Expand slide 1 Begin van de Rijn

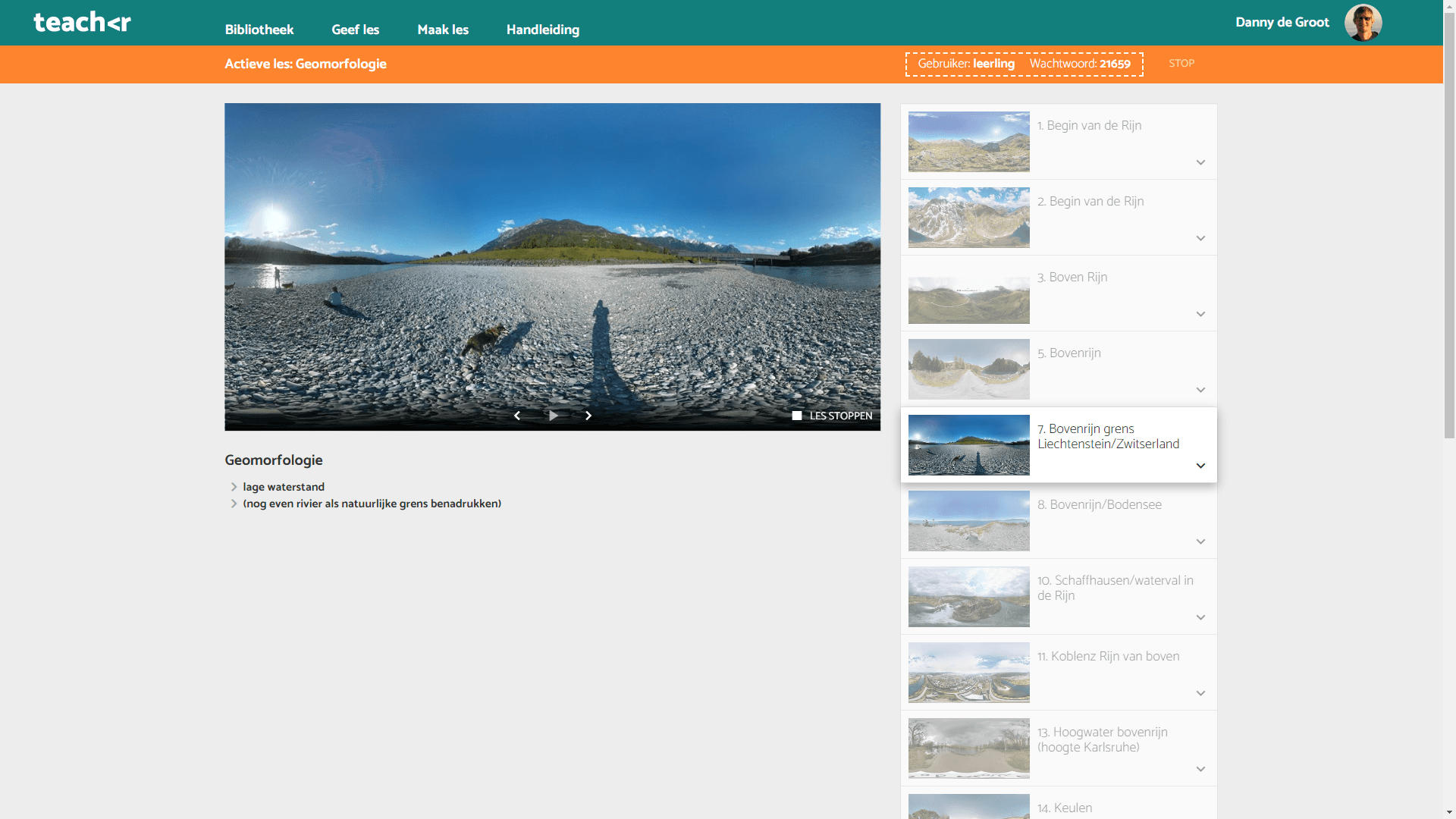click(x=1200, y=162)
